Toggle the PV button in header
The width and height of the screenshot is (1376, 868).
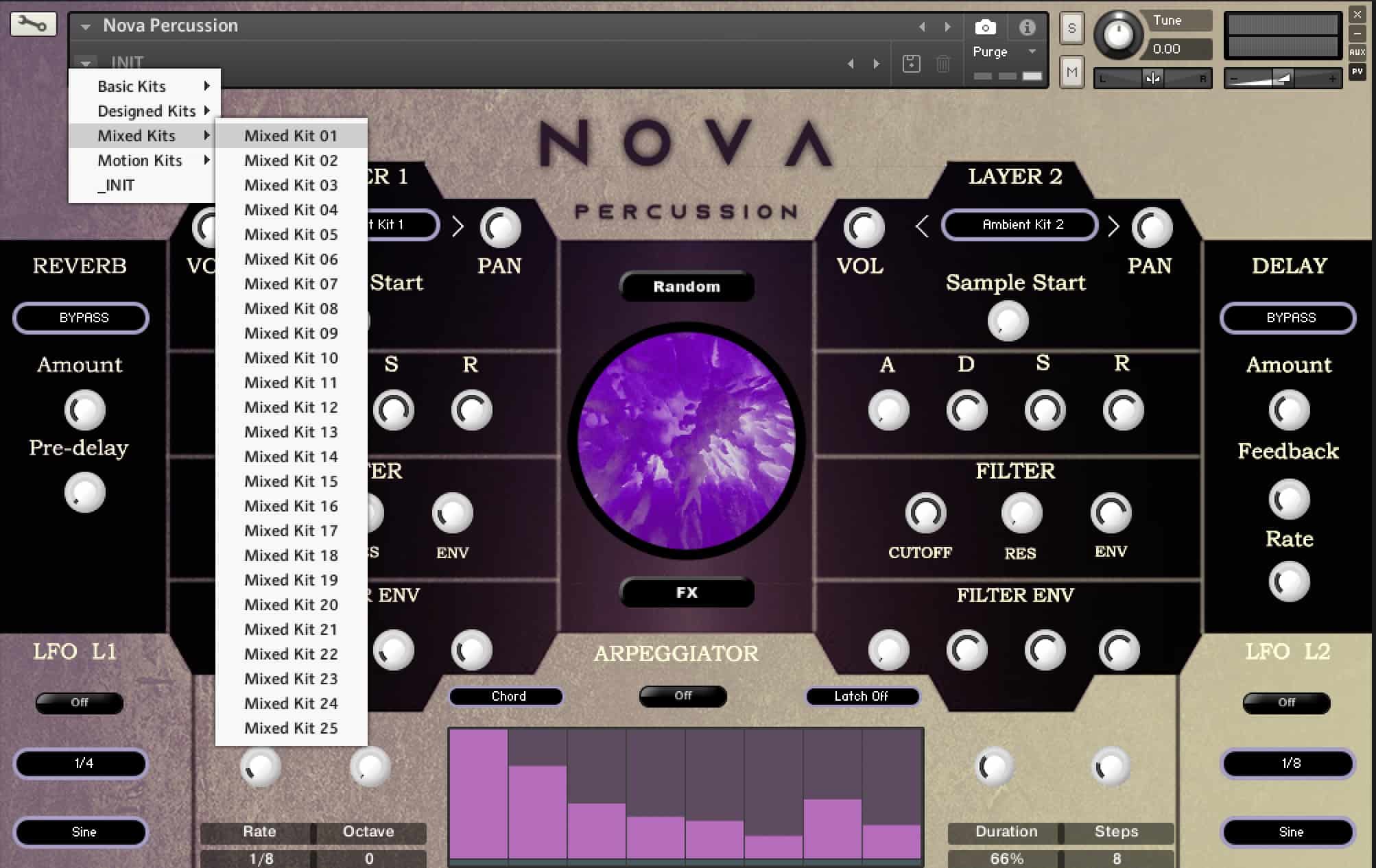tap(1357, 71)
